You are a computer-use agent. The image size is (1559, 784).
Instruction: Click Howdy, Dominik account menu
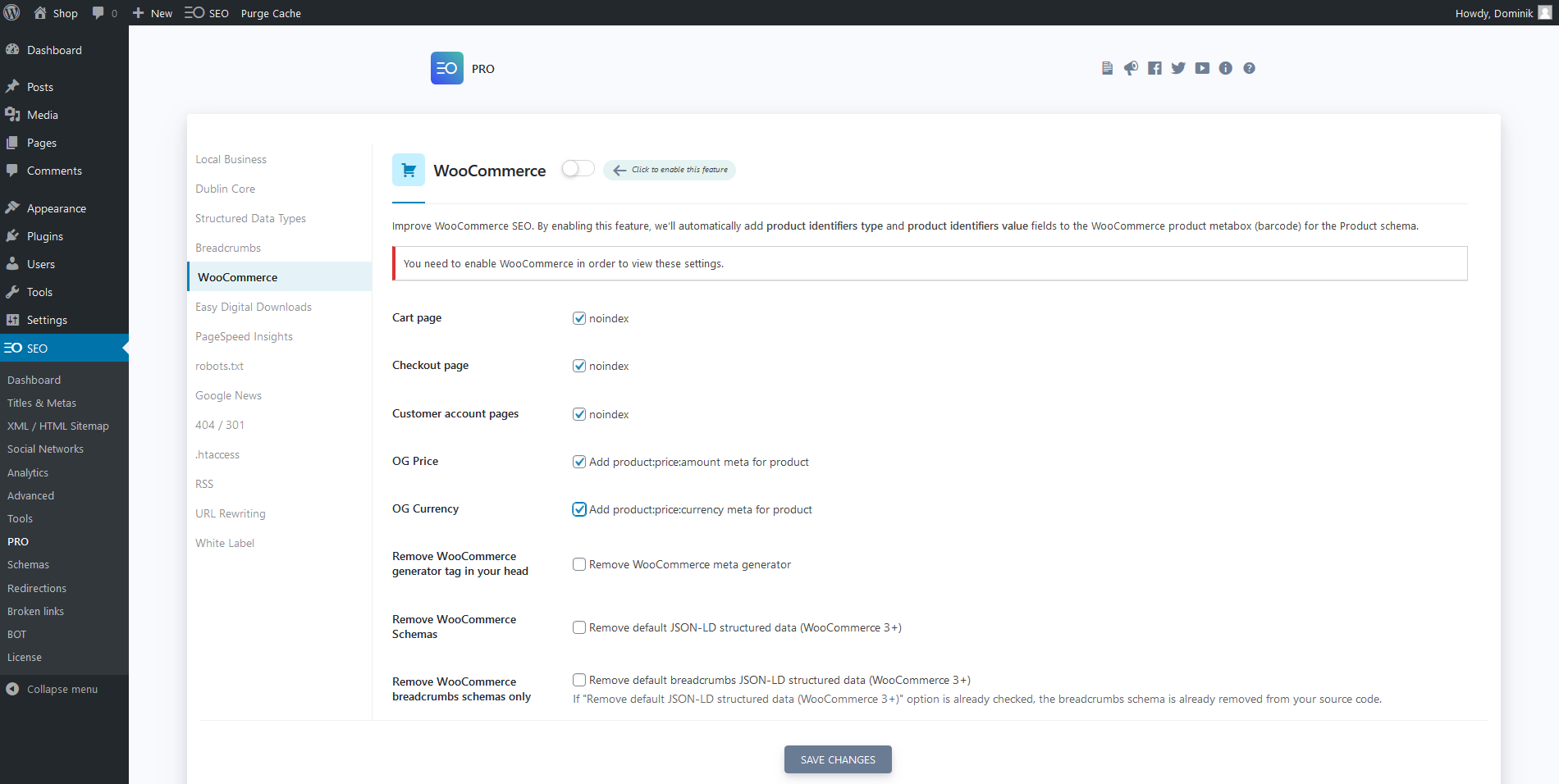click(x=1503, y=13)
